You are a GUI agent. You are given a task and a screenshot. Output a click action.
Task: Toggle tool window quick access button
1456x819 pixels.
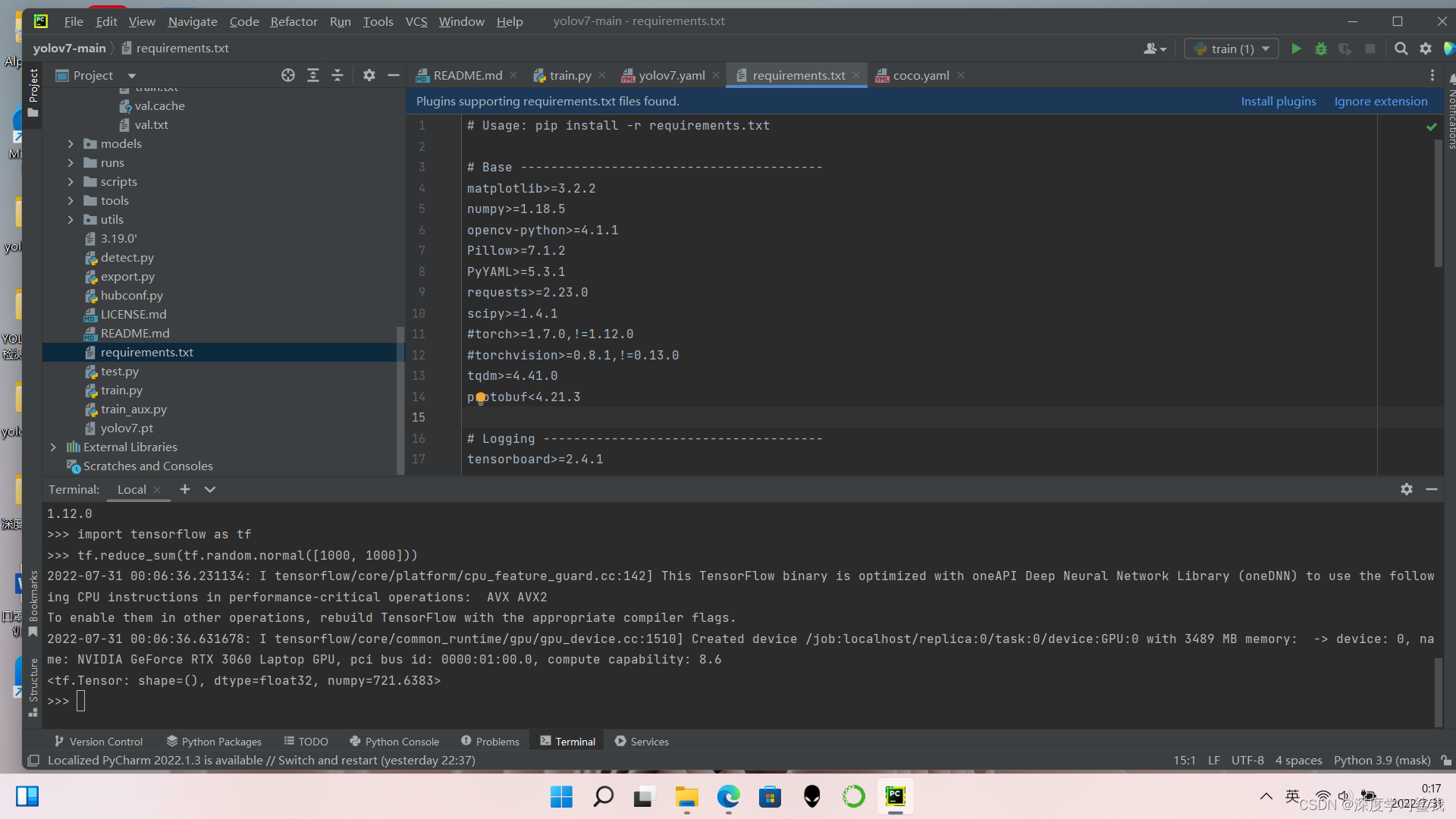click(x=33, y=760)
